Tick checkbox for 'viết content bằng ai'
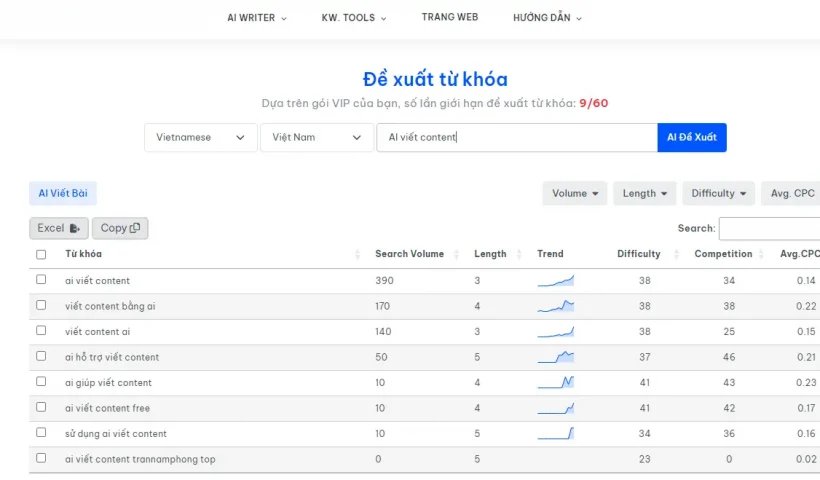Image resolution: width=820 pixels, height=480 pixels. point(41,305)
